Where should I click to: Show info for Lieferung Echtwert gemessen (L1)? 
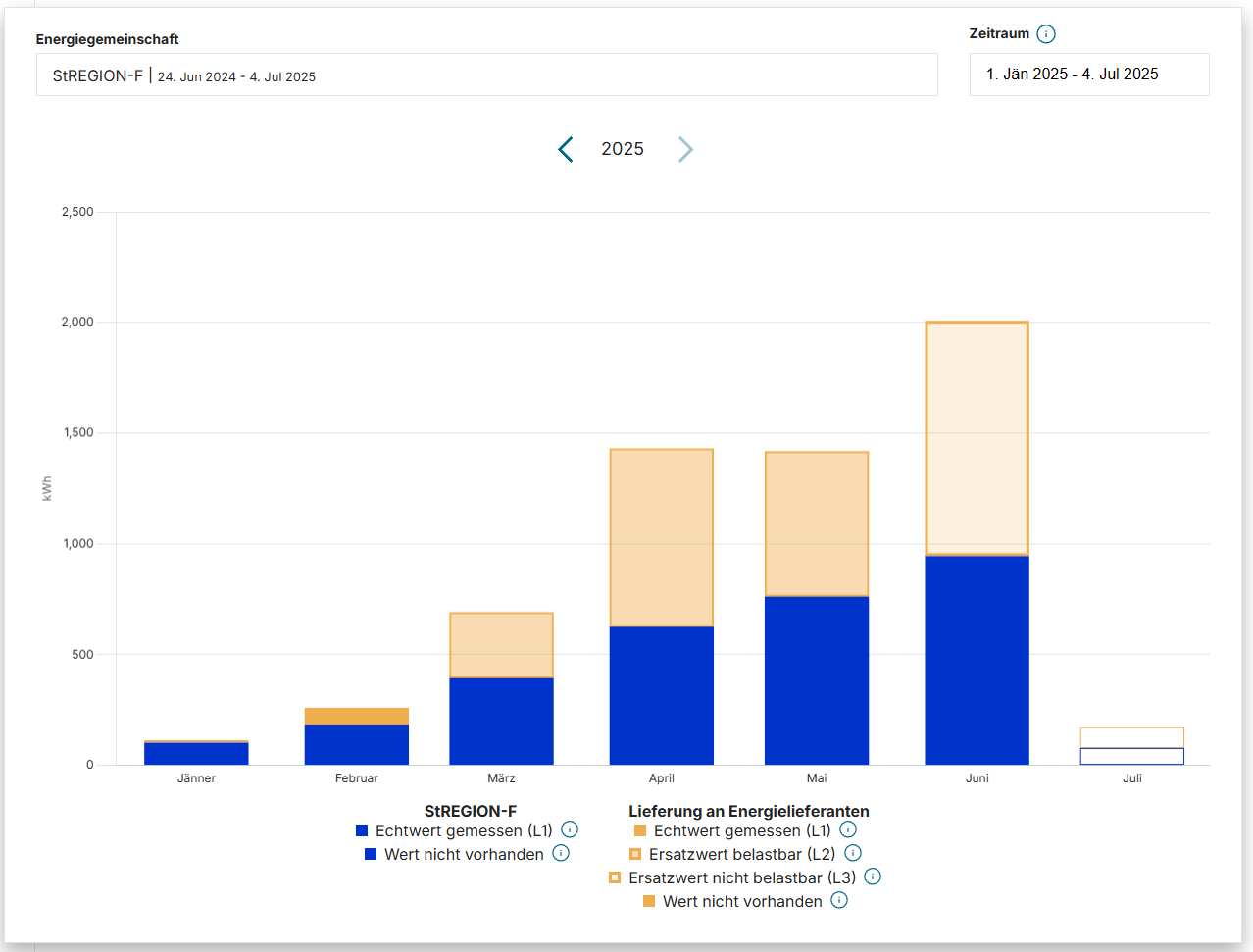click(848, 829)
